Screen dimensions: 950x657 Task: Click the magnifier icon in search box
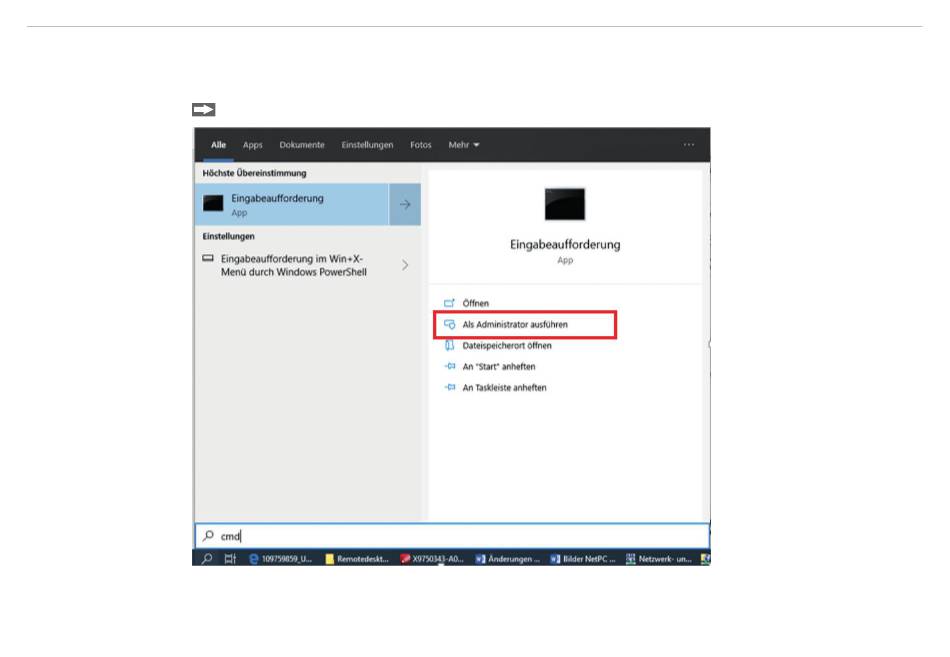[208, 535]
